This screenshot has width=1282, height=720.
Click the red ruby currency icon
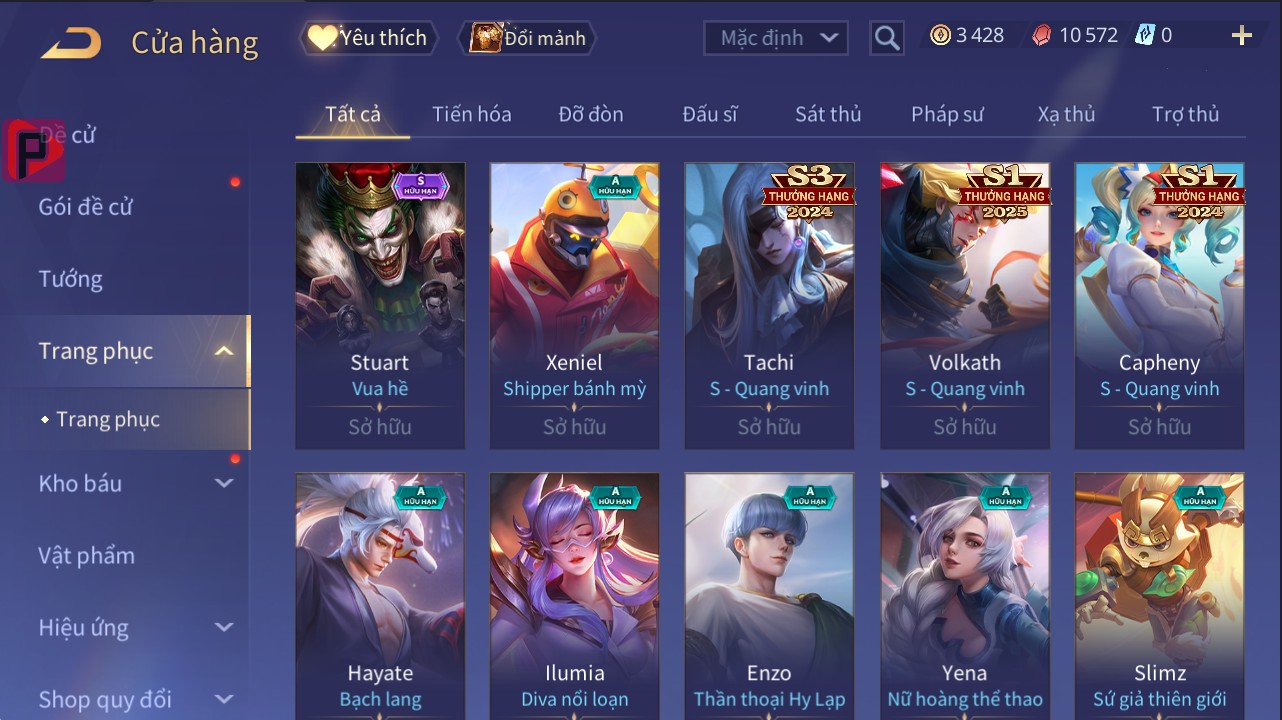1042,36
